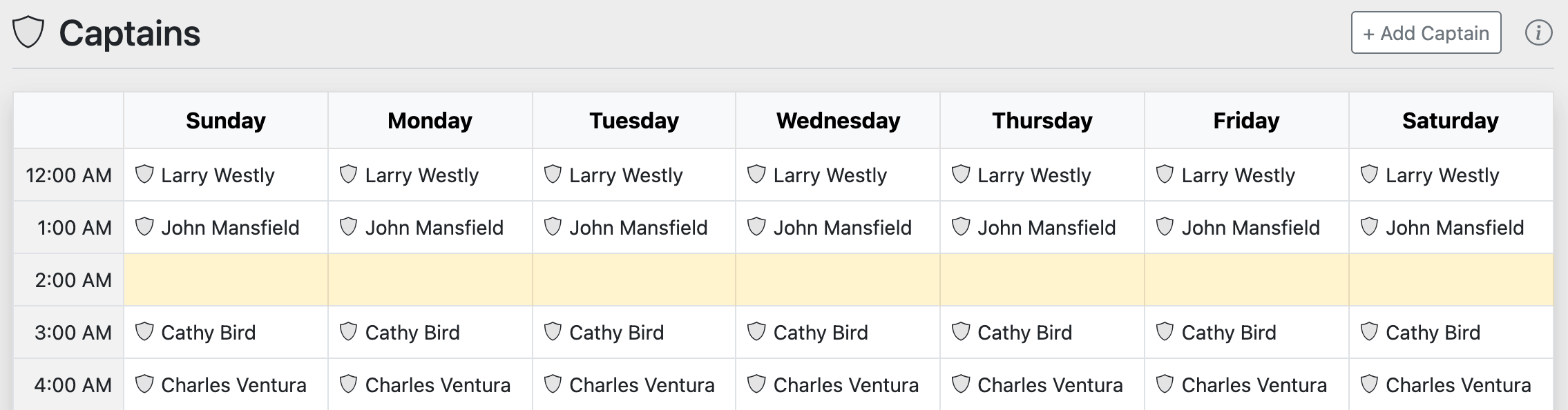Open the info icon beside Add Captain
Viewport: 1568px width, 410px height.
coord(1538,33)
